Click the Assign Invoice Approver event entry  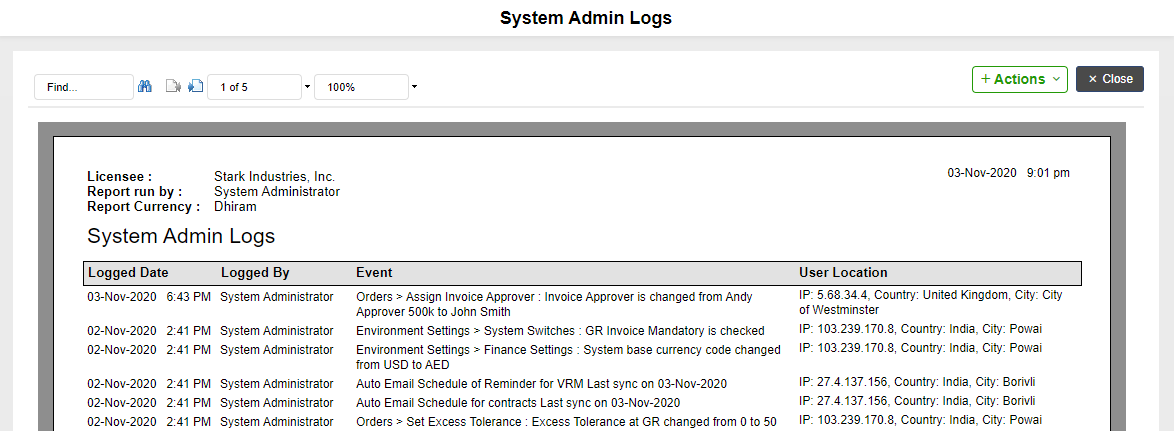pos(554,305)
